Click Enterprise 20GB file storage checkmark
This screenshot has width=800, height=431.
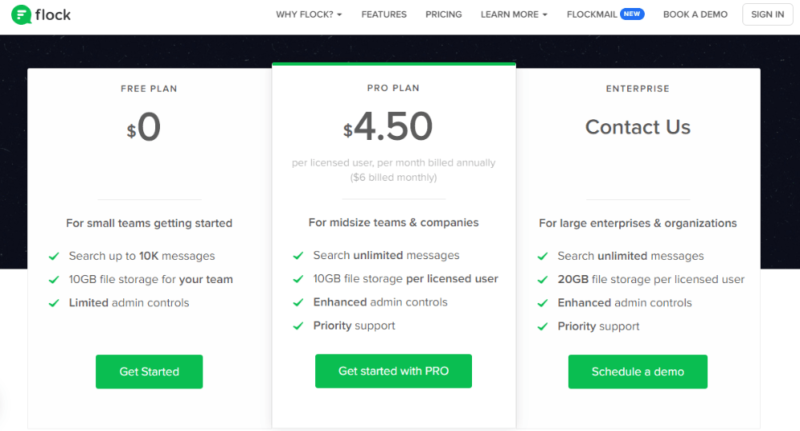pyautogui.click(x=542, y=279)
